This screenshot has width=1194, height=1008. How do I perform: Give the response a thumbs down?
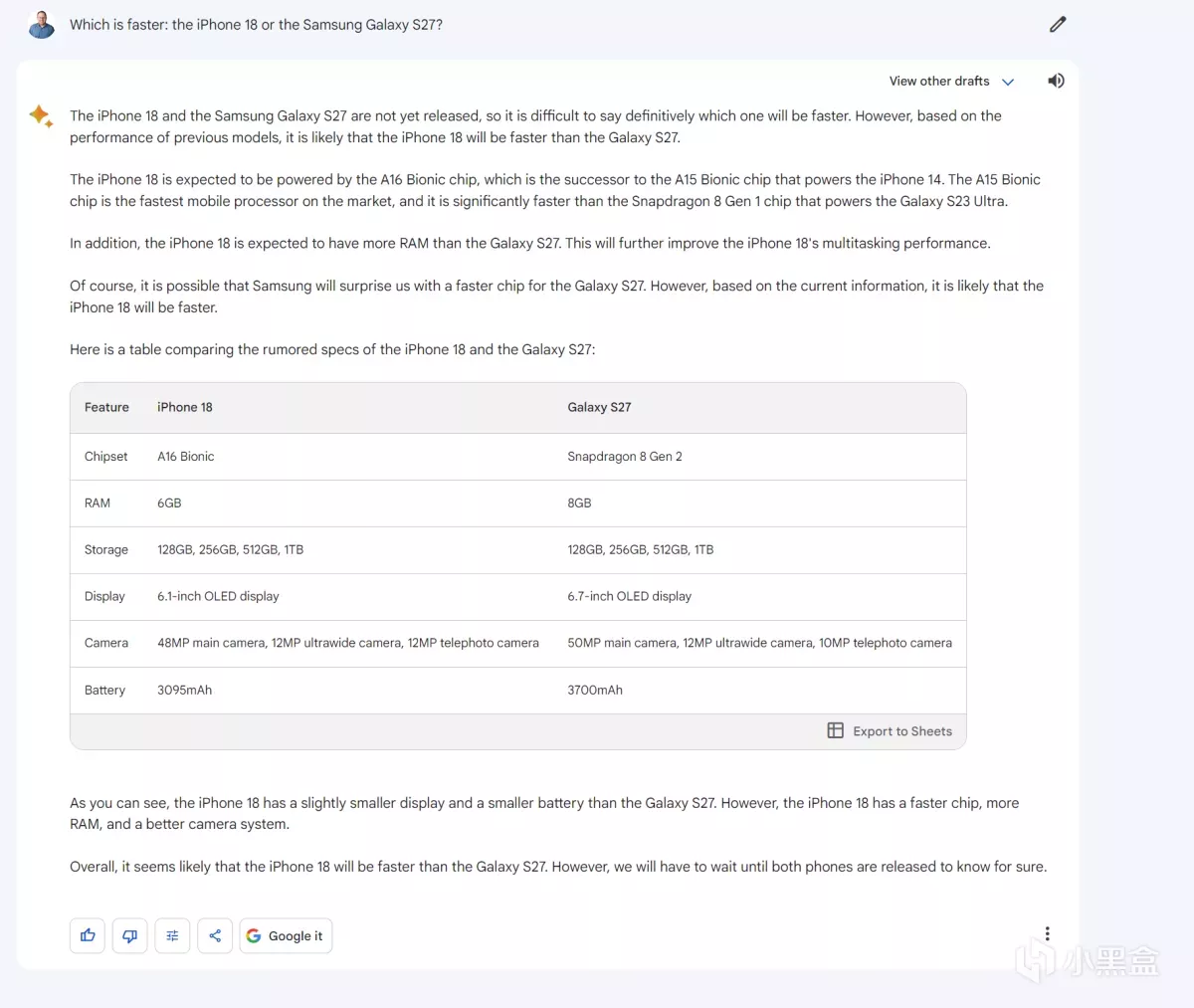[130, 935]
